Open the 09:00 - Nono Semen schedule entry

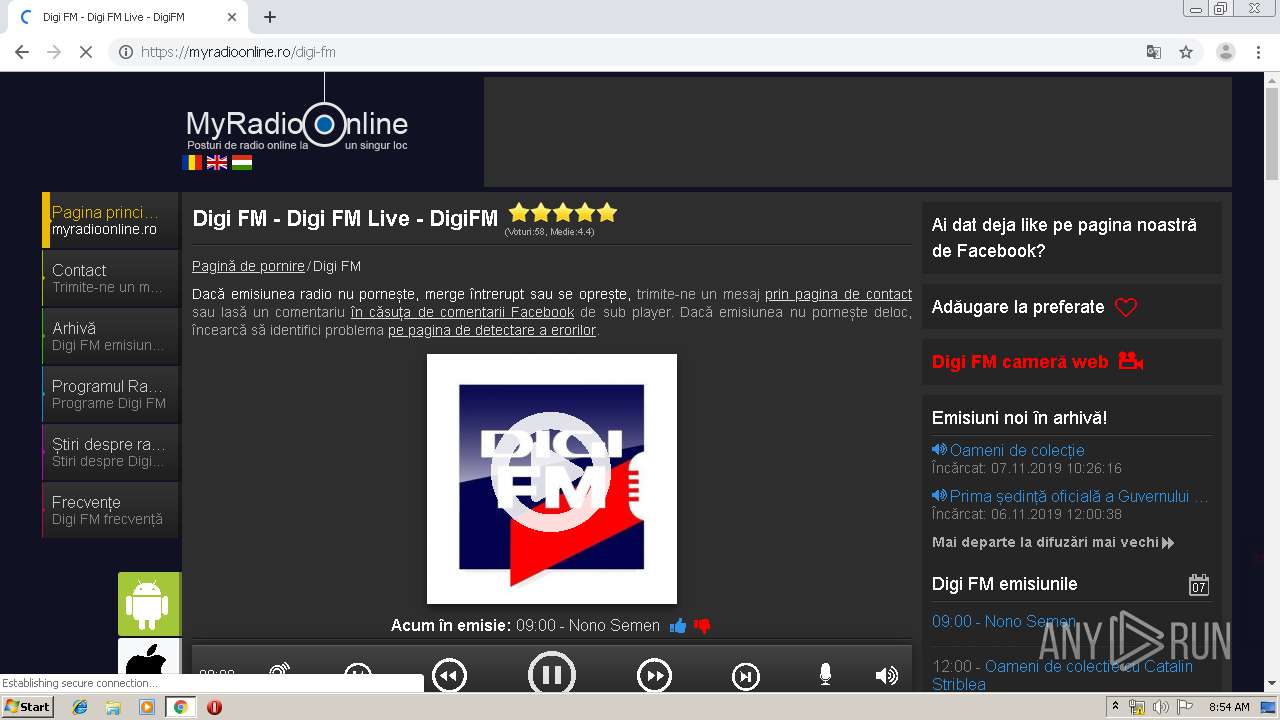click(x=1004, y=621)
